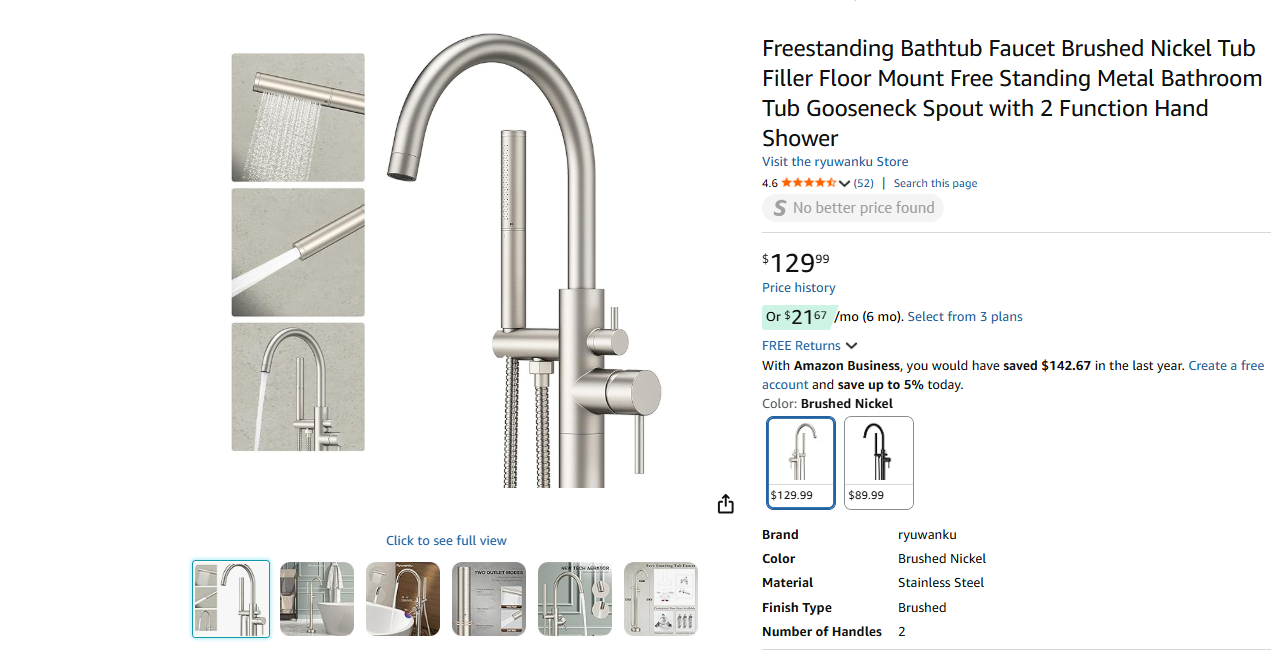
Task: Select the Brushed Nickel $129.99 color swatch
Action: point(800,462)
